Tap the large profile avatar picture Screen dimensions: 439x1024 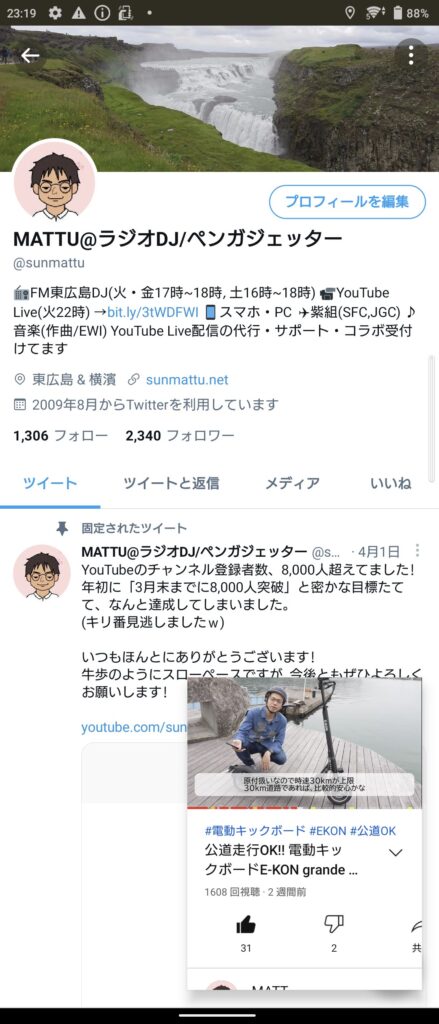(x=54, y=182)
